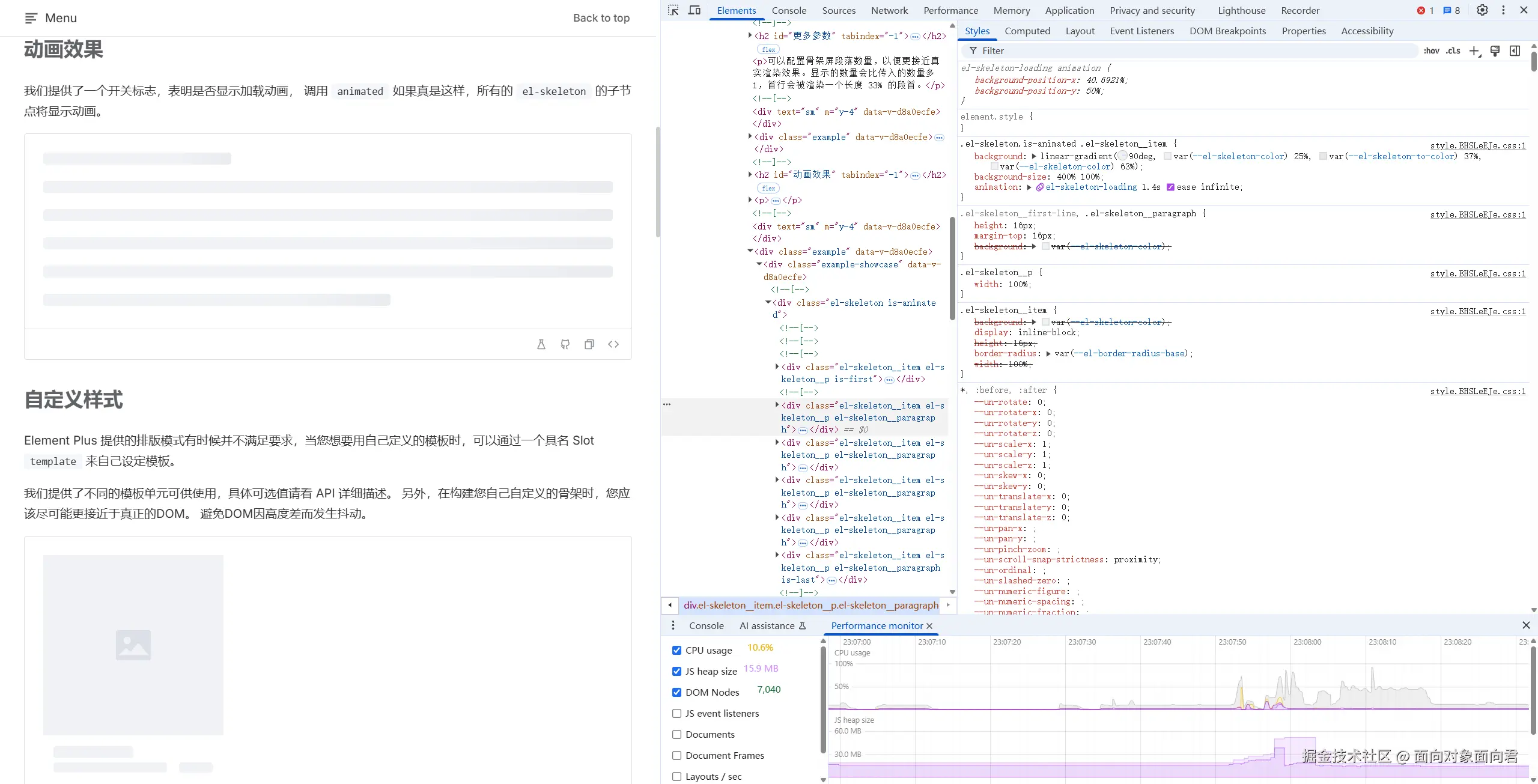Open the GitHub icon in the example toolbar
The height and width of the screenshot is (784, 1538).
pos(565,344)
